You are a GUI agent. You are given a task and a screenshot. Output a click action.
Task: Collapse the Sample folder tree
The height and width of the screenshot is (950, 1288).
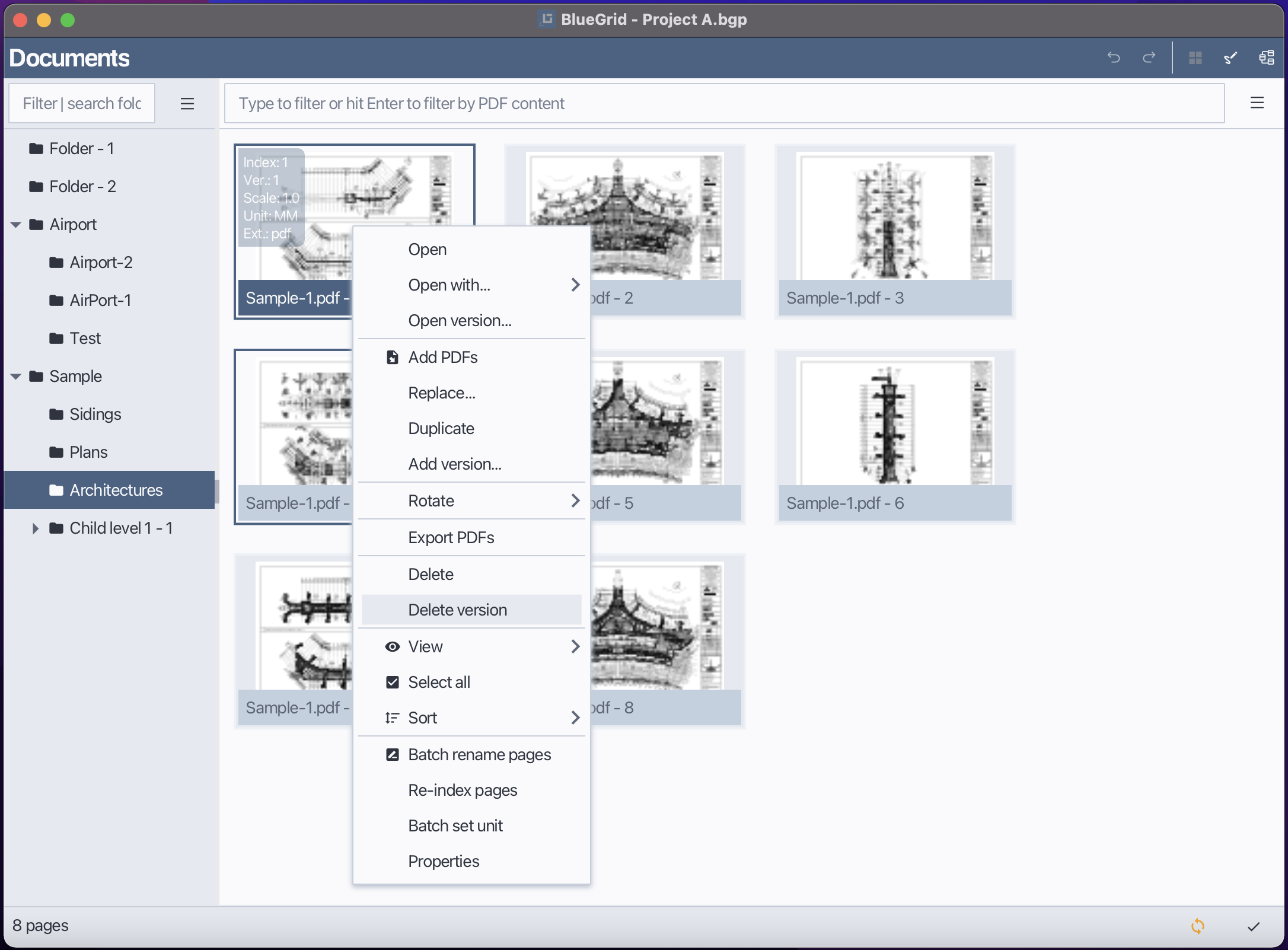(x=16, y=377)
